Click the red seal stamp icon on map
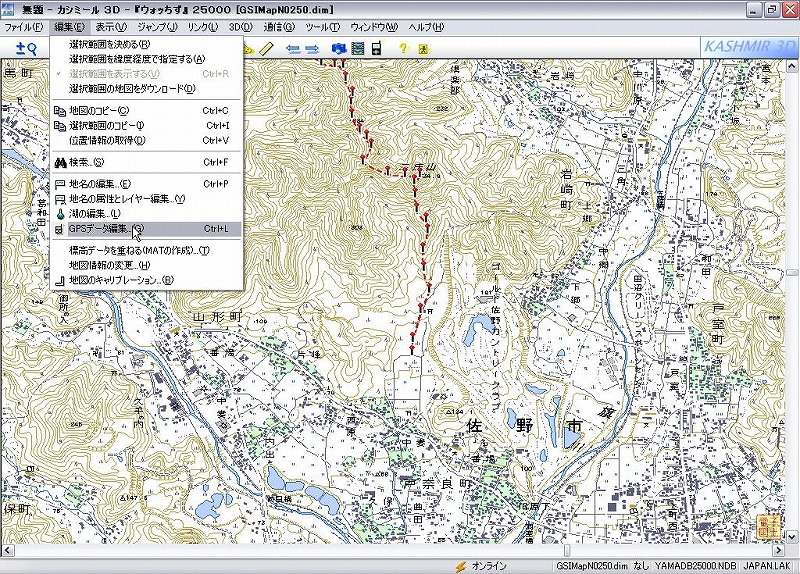 769,527
